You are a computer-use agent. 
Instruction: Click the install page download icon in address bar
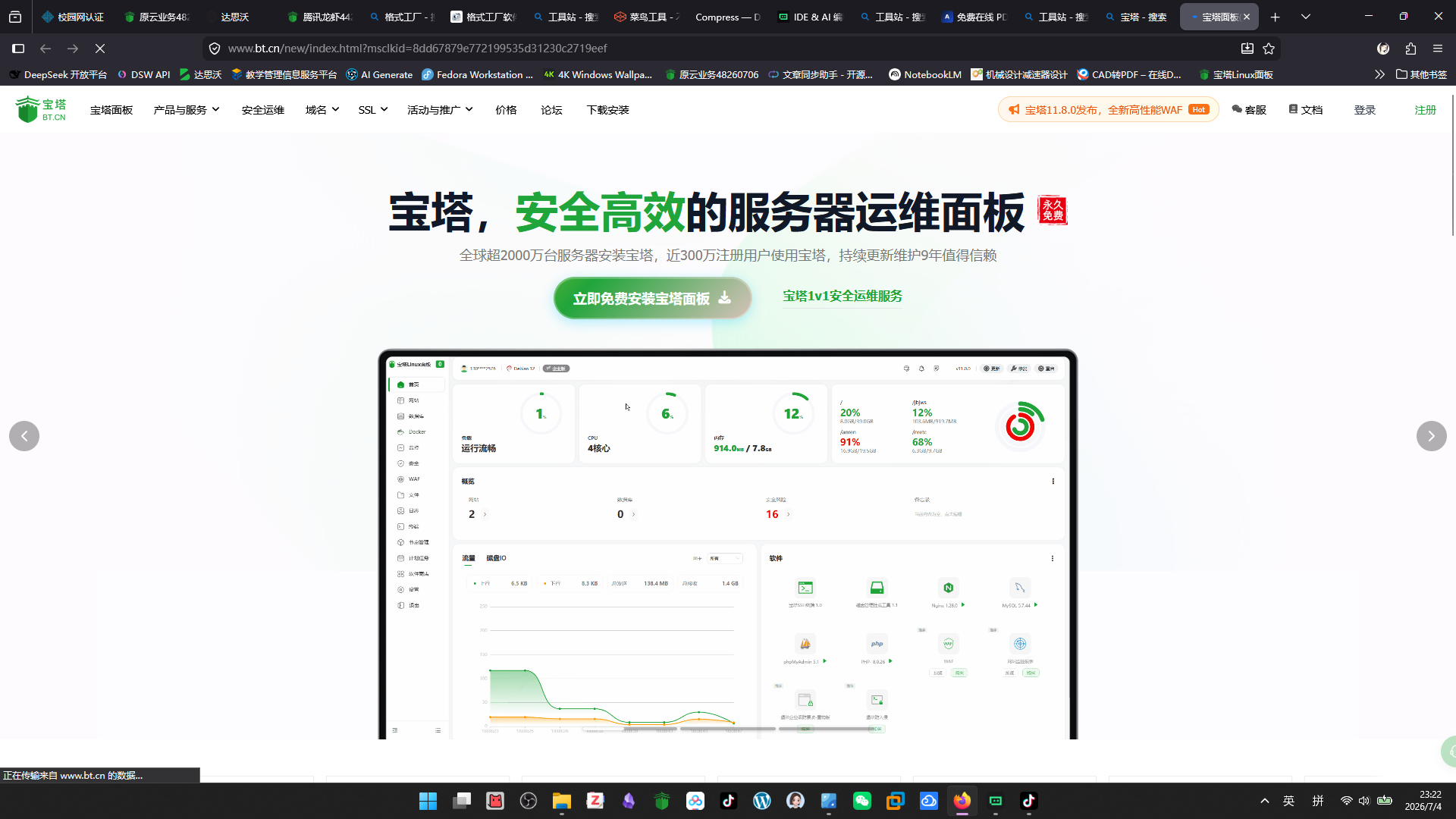1247,49
